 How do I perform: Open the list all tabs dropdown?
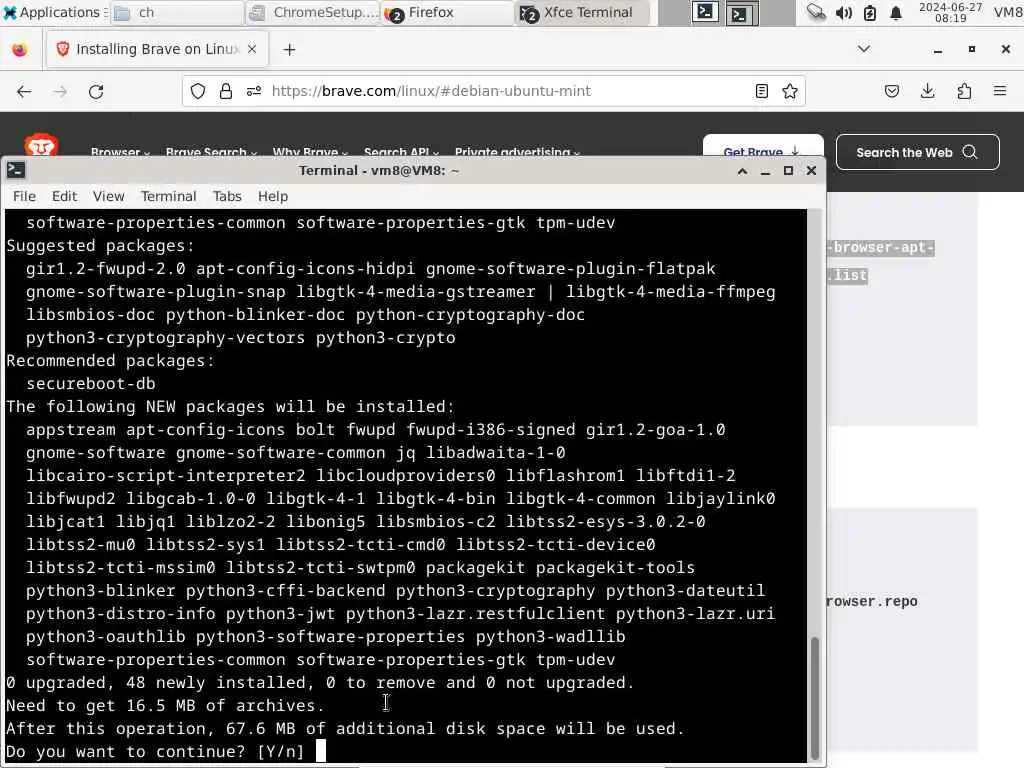(x=863, y=49)
